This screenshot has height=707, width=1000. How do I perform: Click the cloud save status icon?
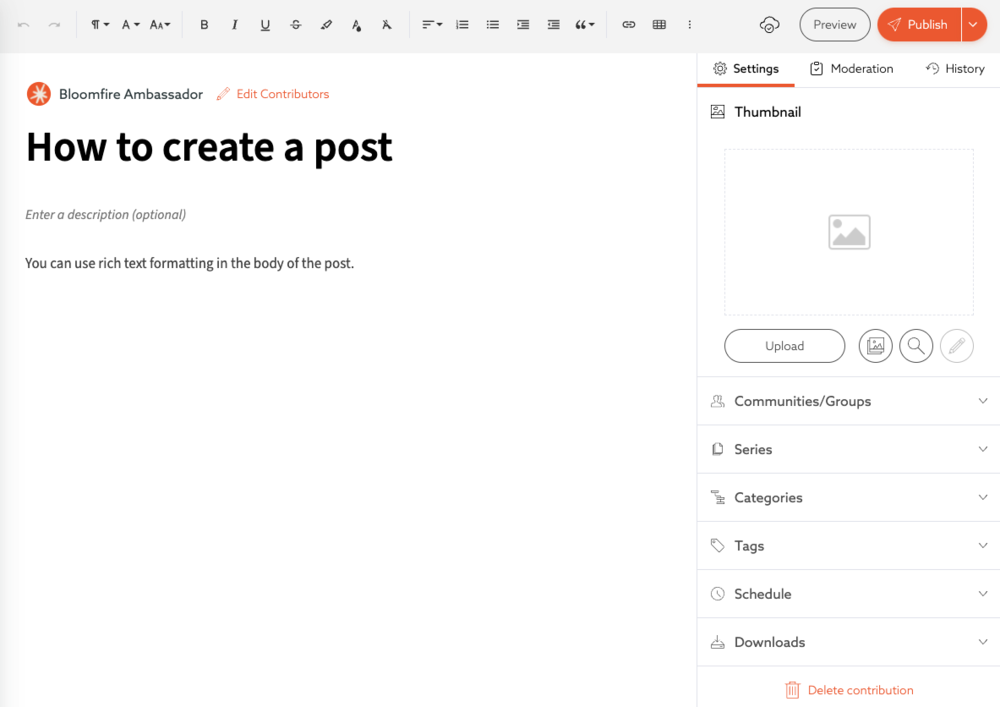point(770,25)
